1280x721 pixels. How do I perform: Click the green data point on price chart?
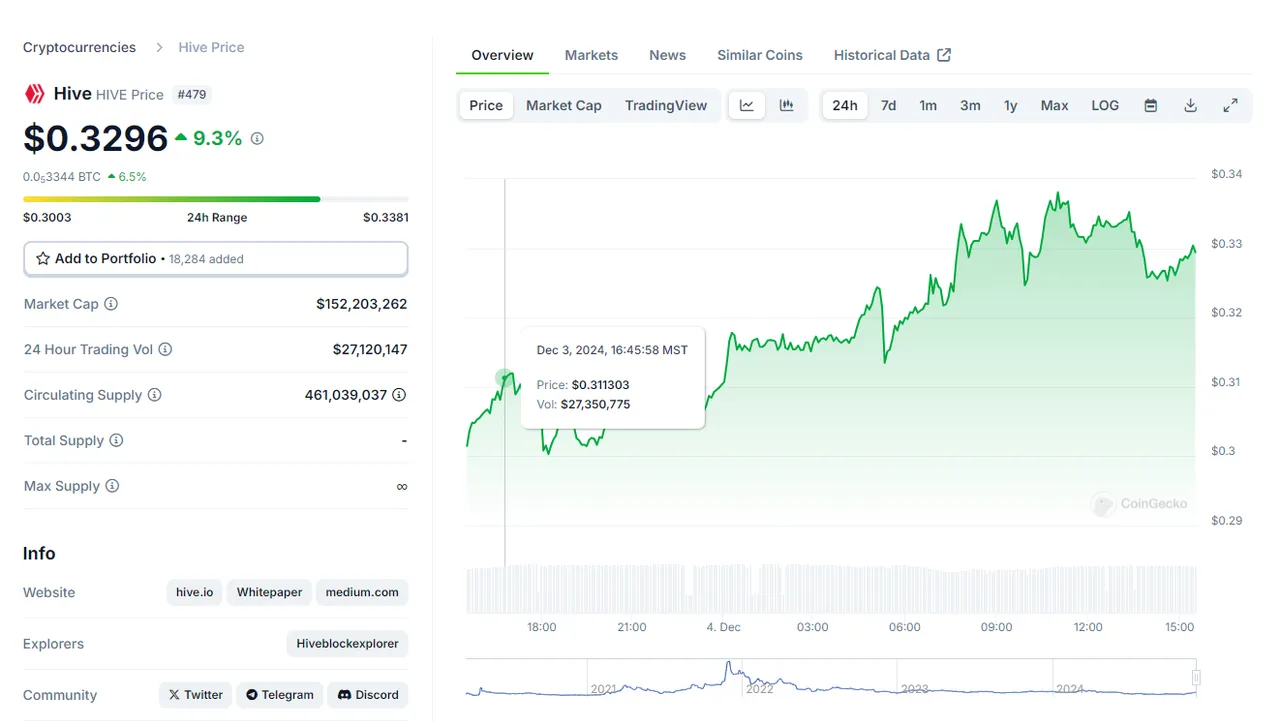coord(504,378)
